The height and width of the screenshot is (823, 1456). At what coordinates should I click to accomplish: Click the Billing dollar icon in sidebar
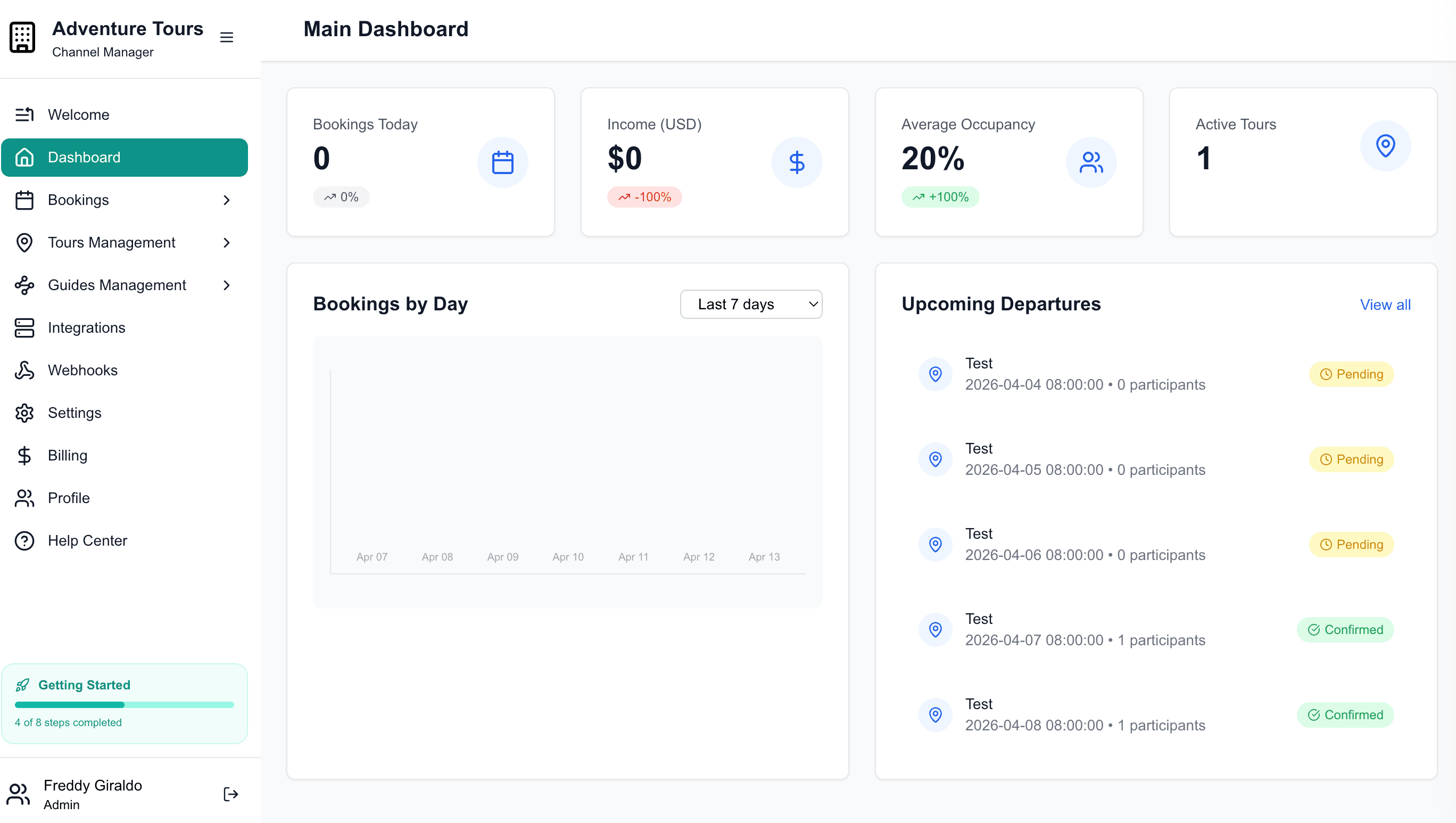24,456
